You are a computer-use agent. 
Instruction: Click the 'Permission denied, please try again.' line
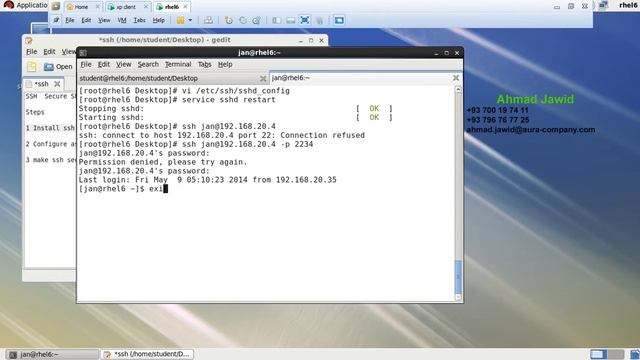163,162
